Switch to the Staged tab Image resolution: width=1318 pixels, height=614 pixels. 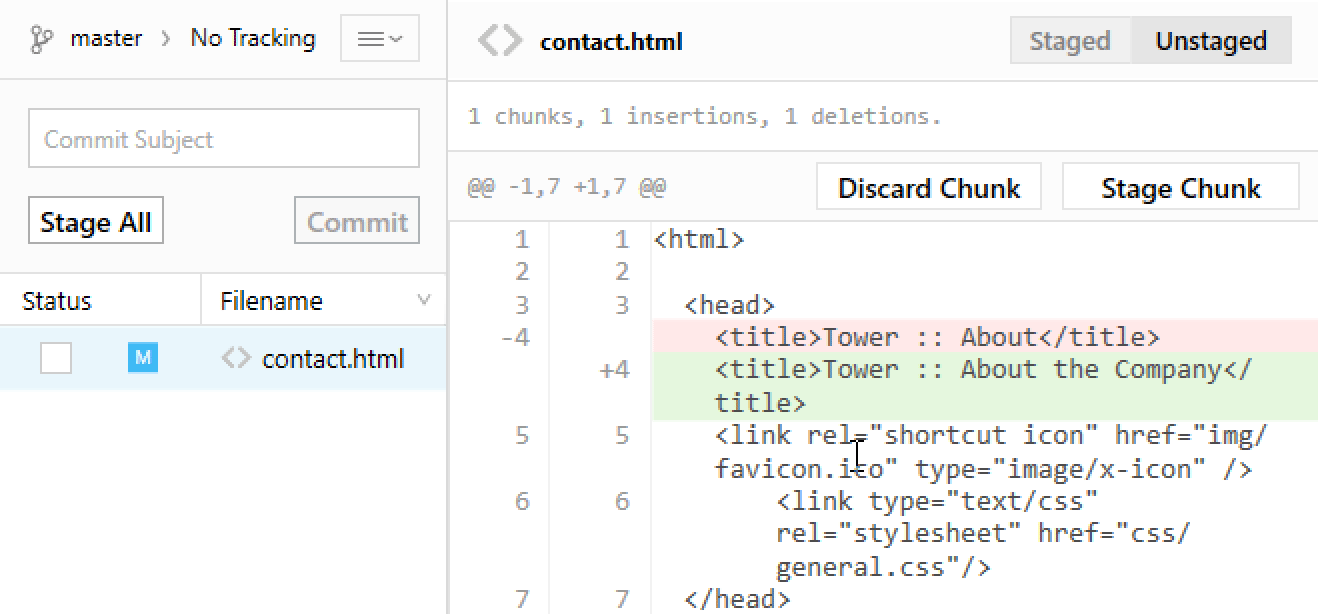point(1069,41)
